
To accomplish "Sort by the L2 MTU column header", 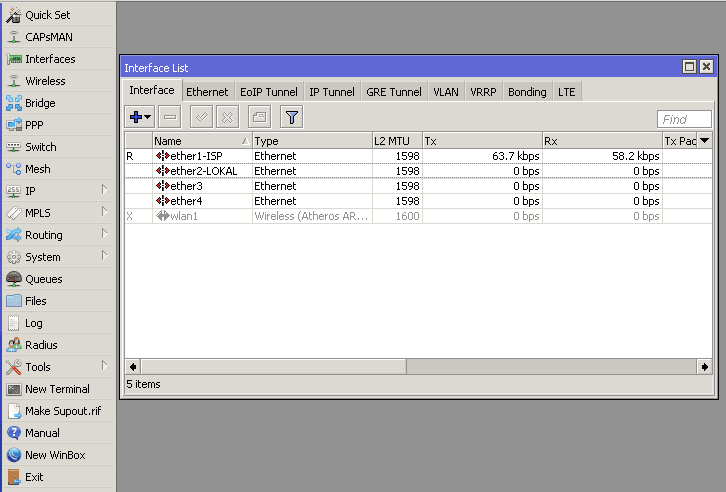I will click(397, 141).
